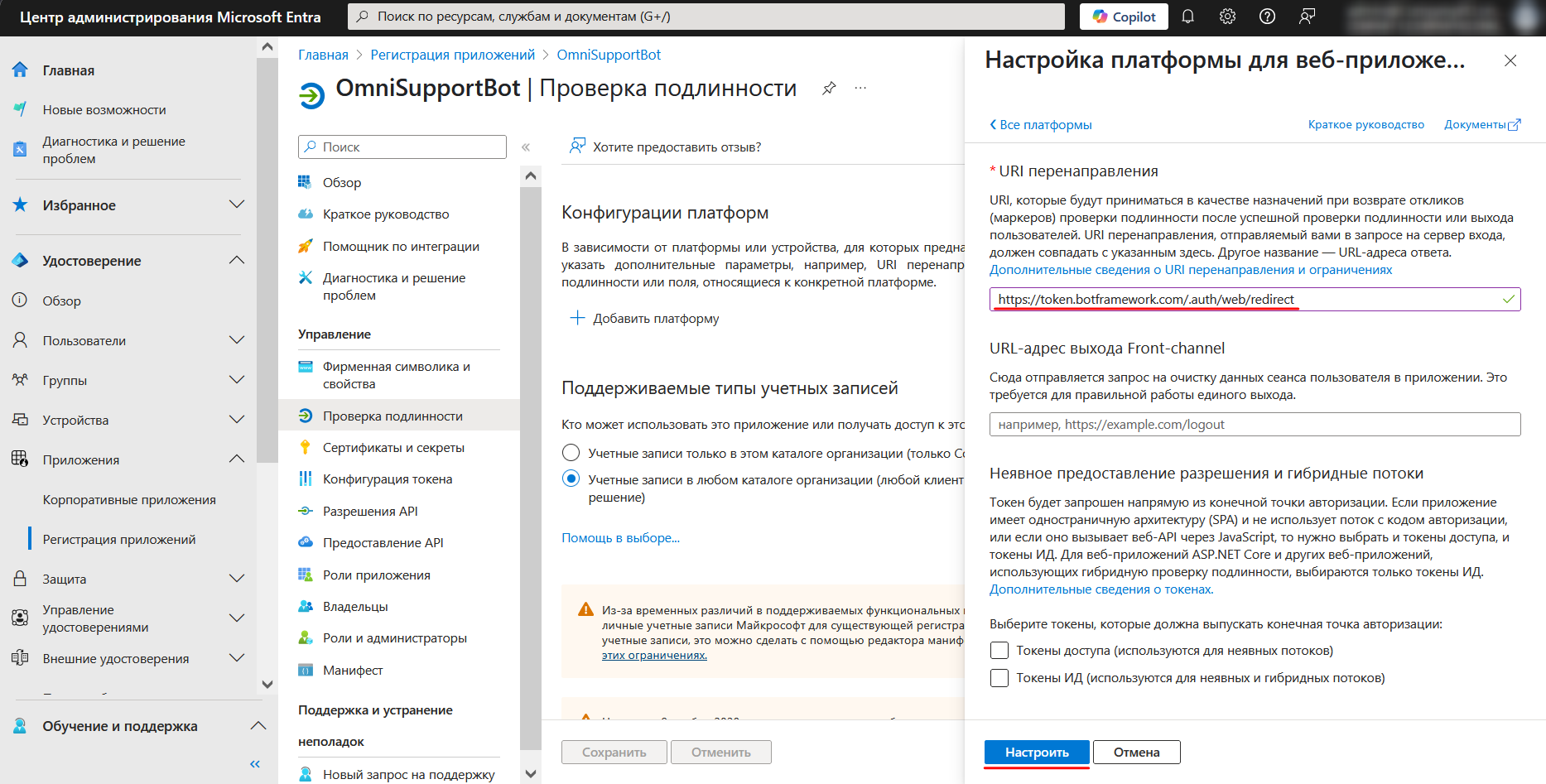The height and width of the screenshot is (784, 1546).
Task: Open Владельцы
Action: pos(355,607)
